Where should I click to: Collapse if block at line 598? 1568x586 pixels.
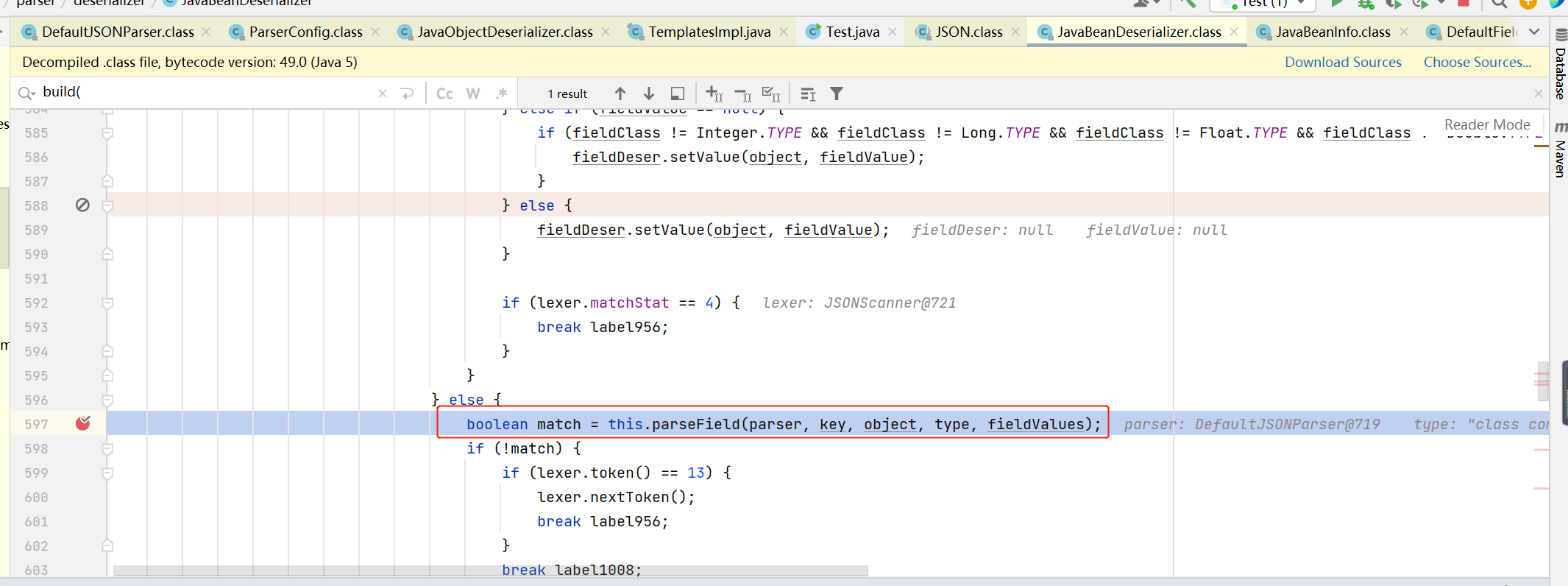(x=107, y=449)
